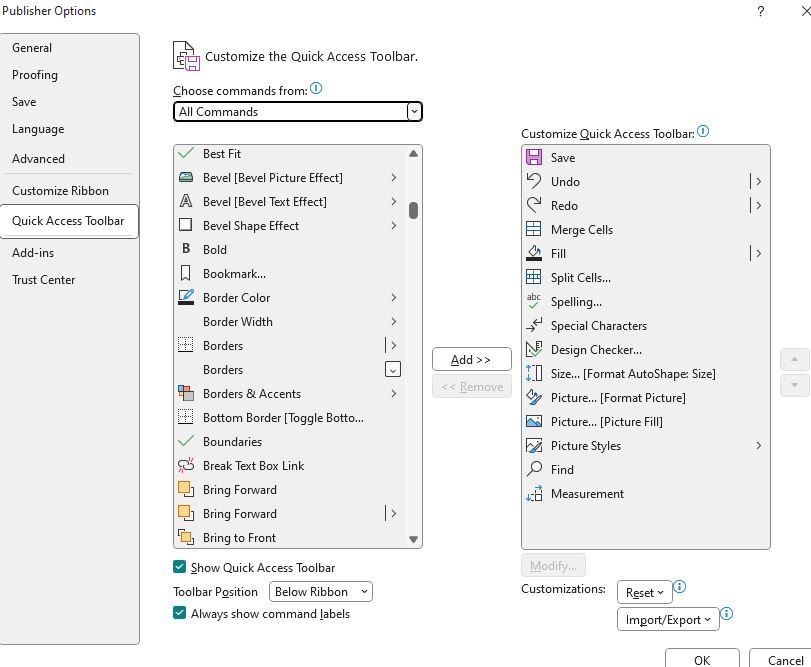Expand the Undo submenu arrow
The image size is (811, 667).
758,181
